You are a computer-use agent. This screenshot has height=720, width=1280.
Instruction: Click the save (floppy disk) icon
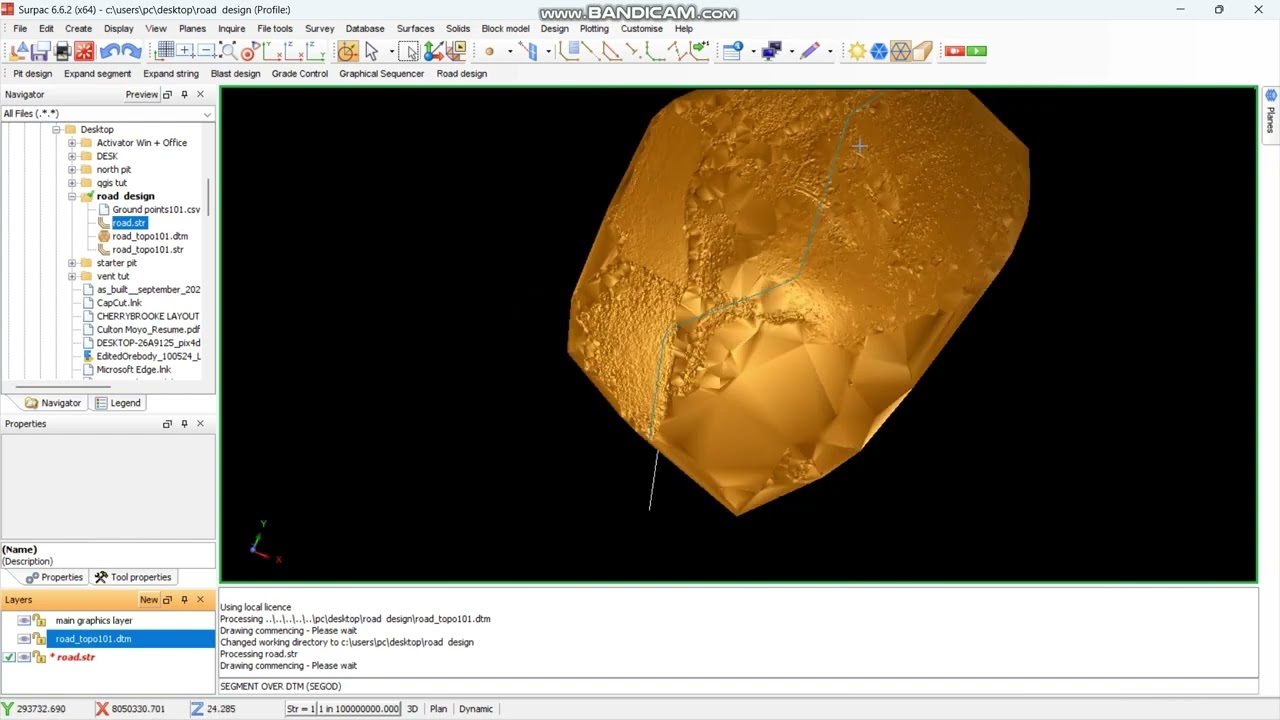click(41, 51)
